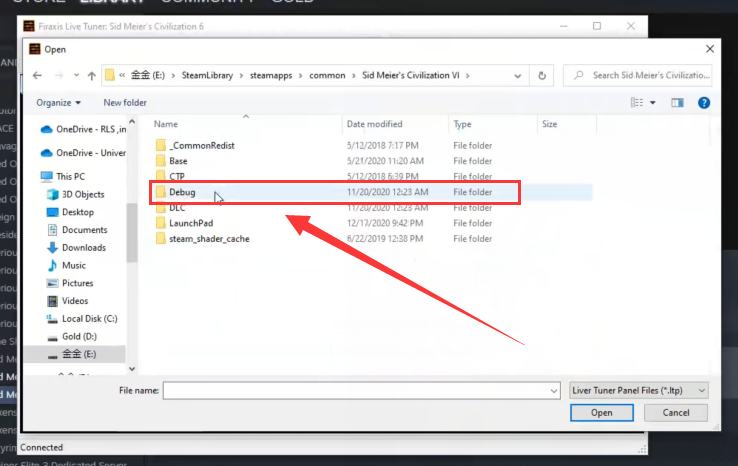Open OneDrive - Univer in navigation pane
Viewport: 738px width, 466px height.
tap(83, 153)
